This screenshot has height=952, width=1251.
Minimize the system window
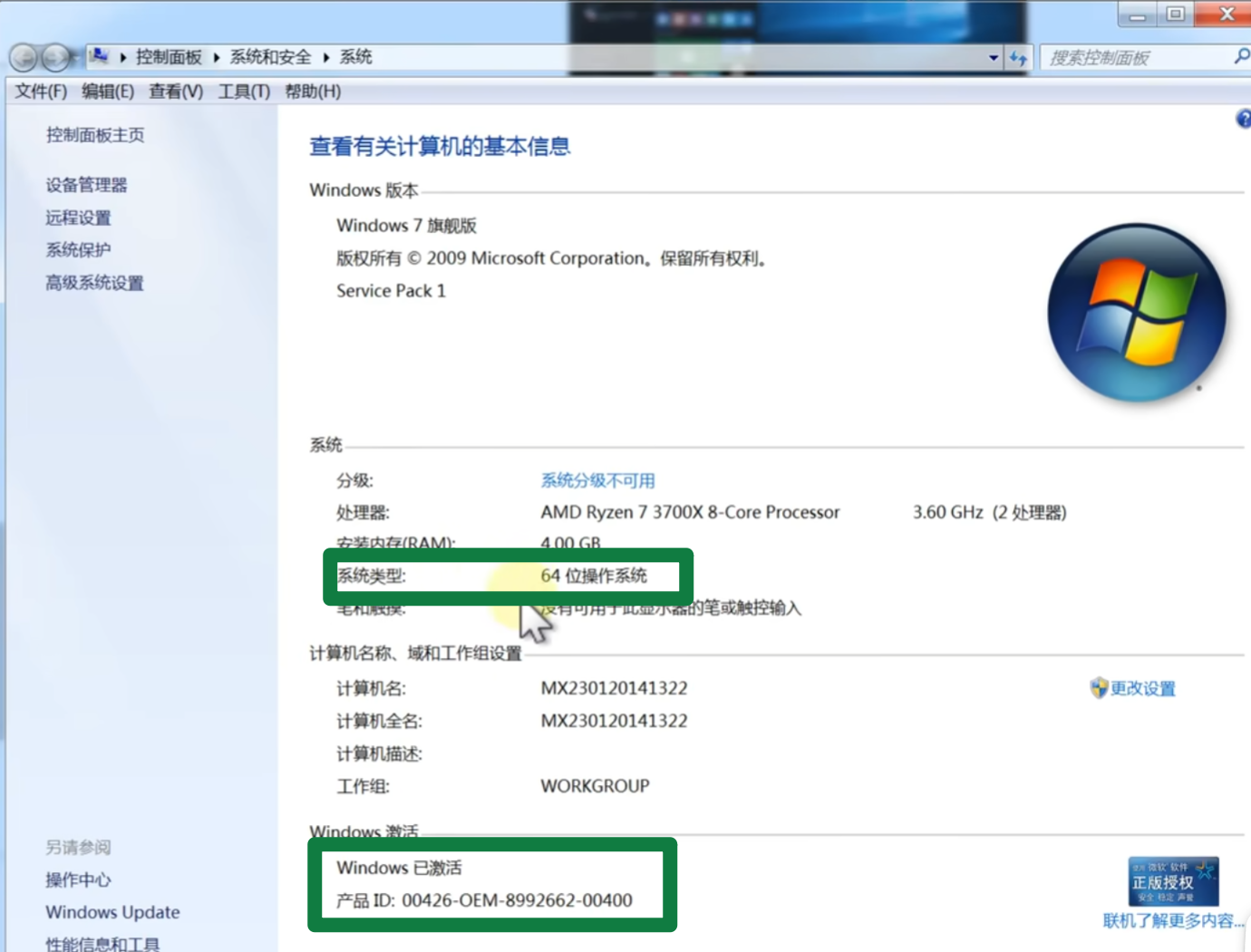(x=1137, y=14)
